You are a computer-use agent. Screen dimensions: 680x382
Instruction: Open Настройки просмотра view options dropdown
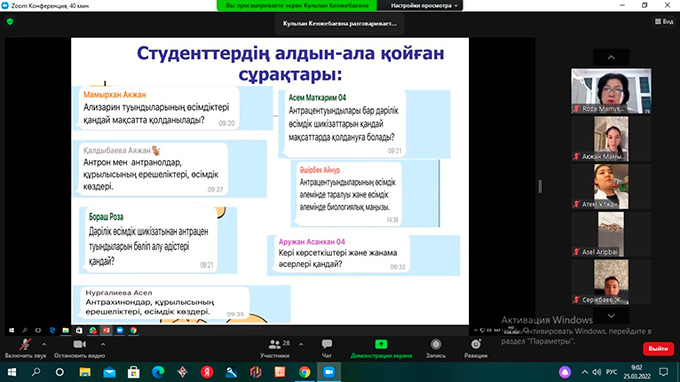point(424,6)
